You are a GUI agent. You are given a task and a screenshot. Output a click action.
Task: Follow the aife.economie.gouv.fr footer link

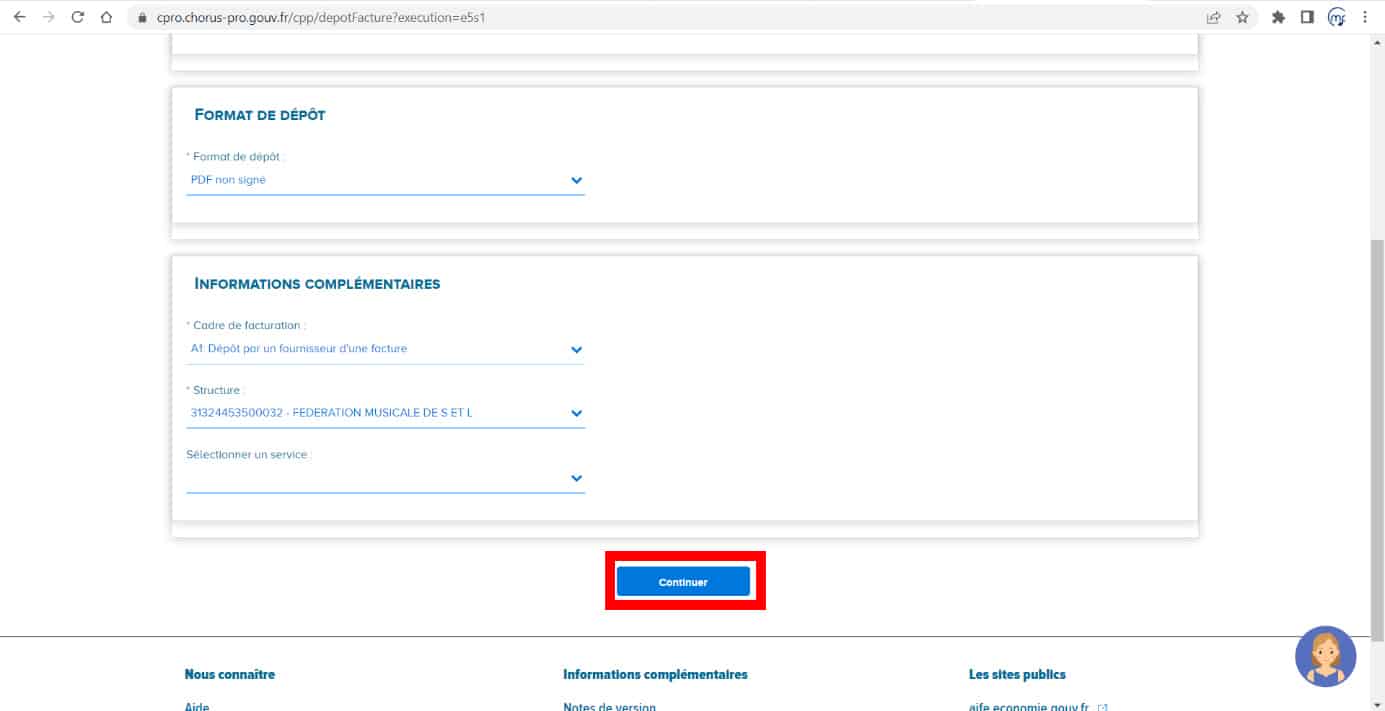tap(1028, 706)
